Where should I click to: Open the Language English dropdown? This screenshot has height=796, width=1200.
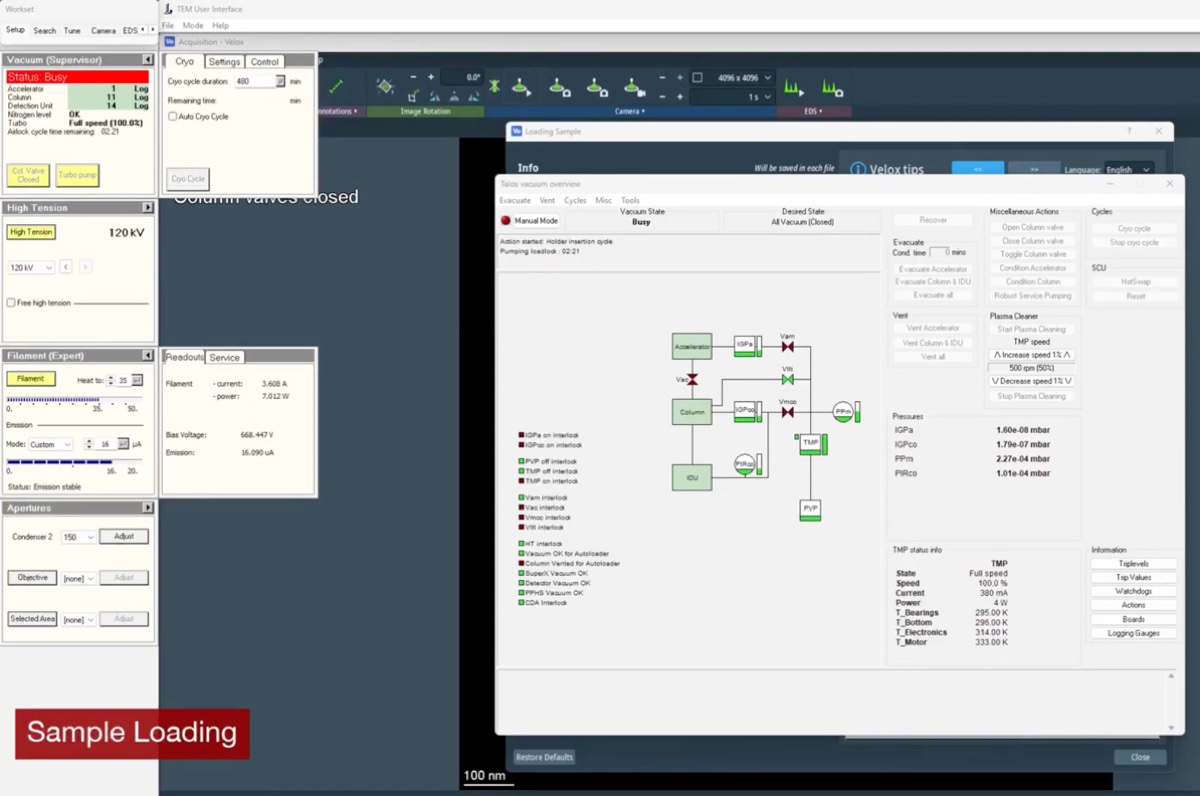[1128, 170]
